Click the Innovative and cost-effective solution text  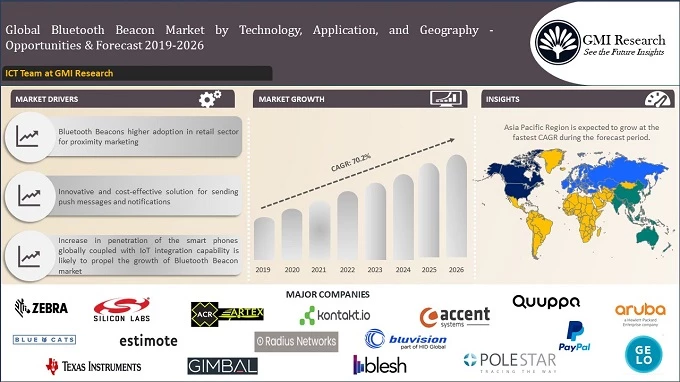[148, 196]
